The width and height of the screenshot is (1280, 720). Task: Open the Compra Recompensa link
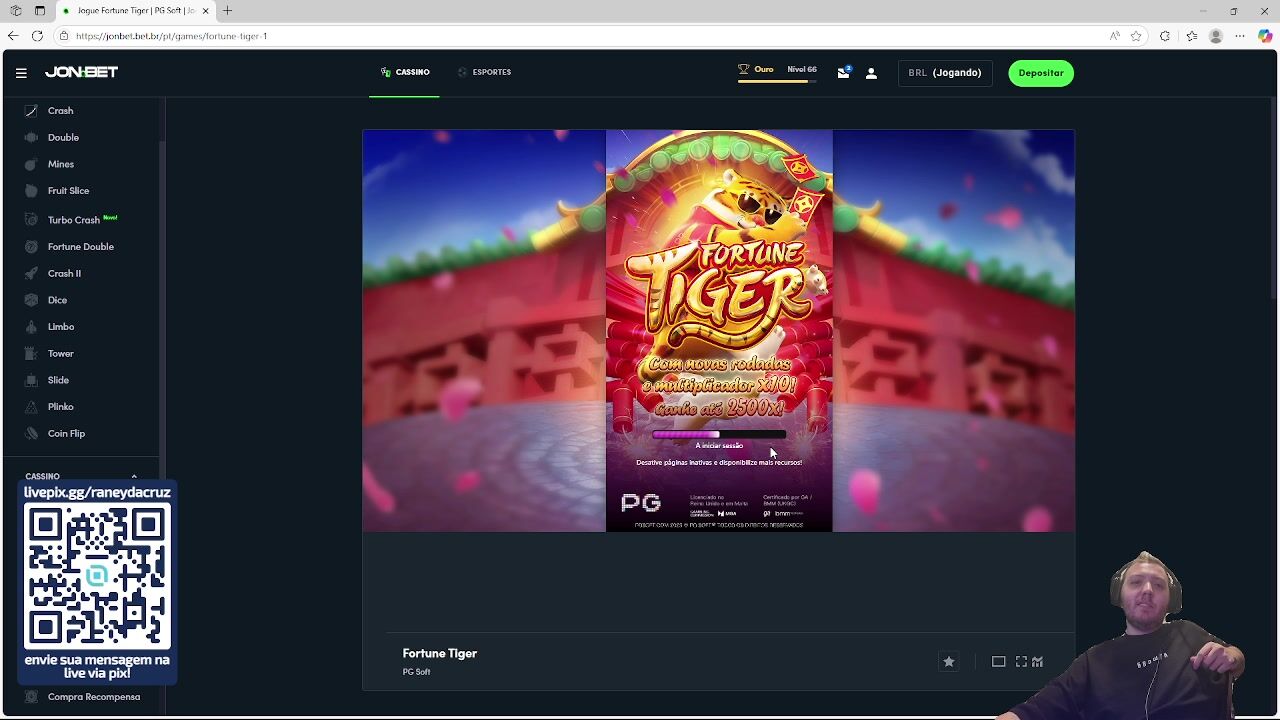click(94, 697)
